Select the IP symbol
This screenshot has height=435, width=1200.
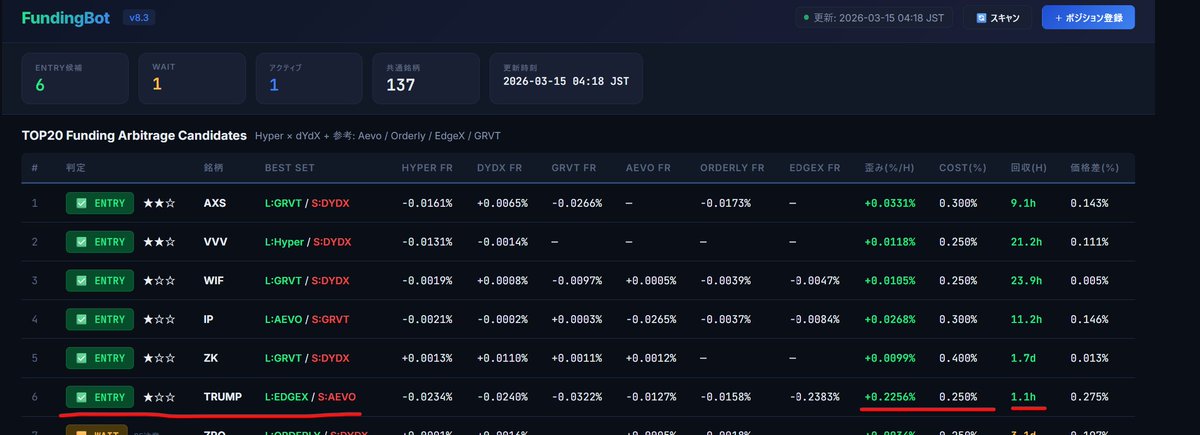point(209,319)
